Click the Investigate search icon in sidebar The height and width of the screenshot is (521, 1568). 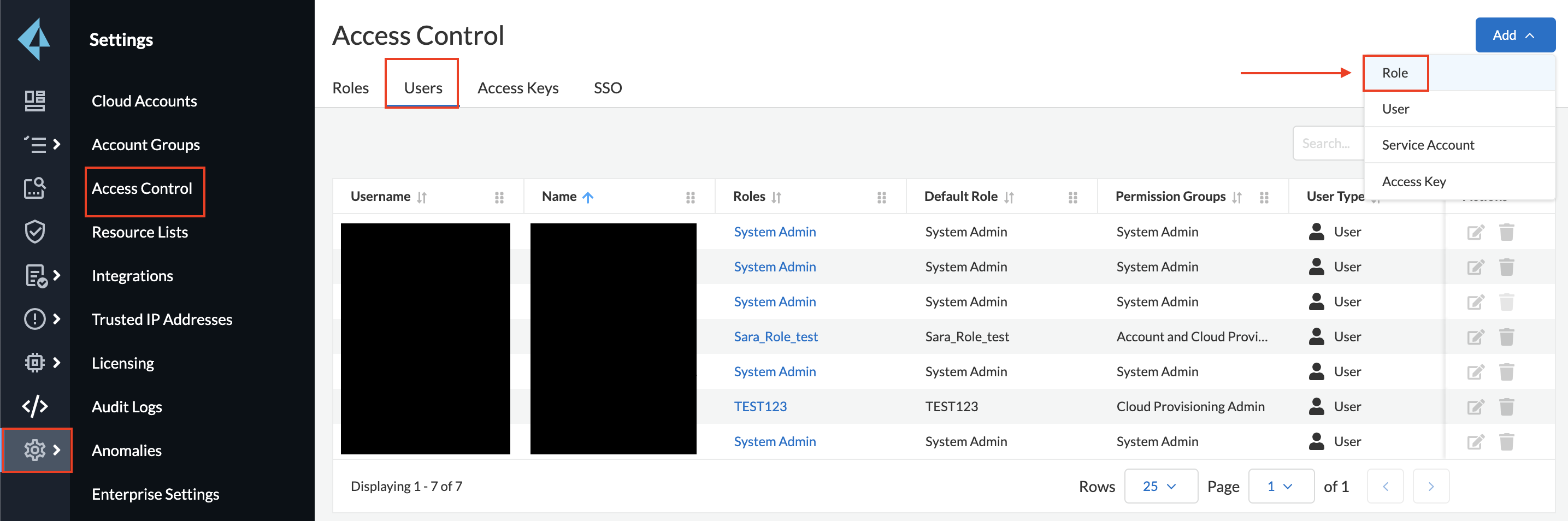coord(35,188)
